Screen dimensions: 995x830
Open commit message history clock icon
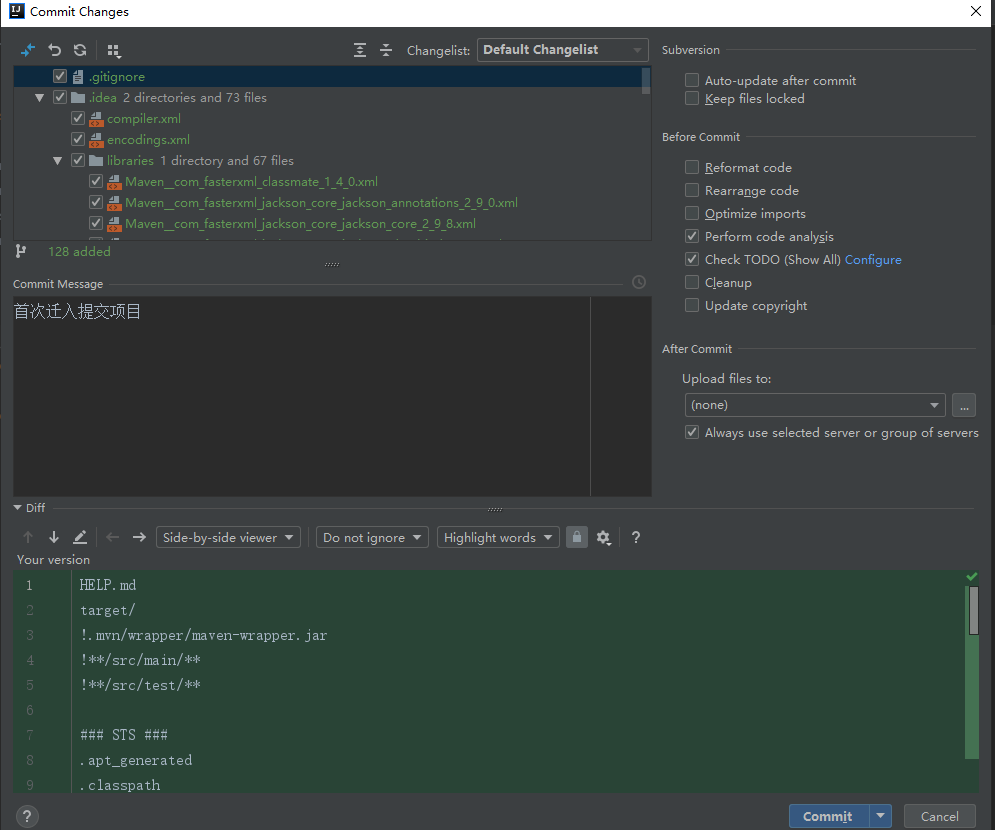[x=639, y=282]
